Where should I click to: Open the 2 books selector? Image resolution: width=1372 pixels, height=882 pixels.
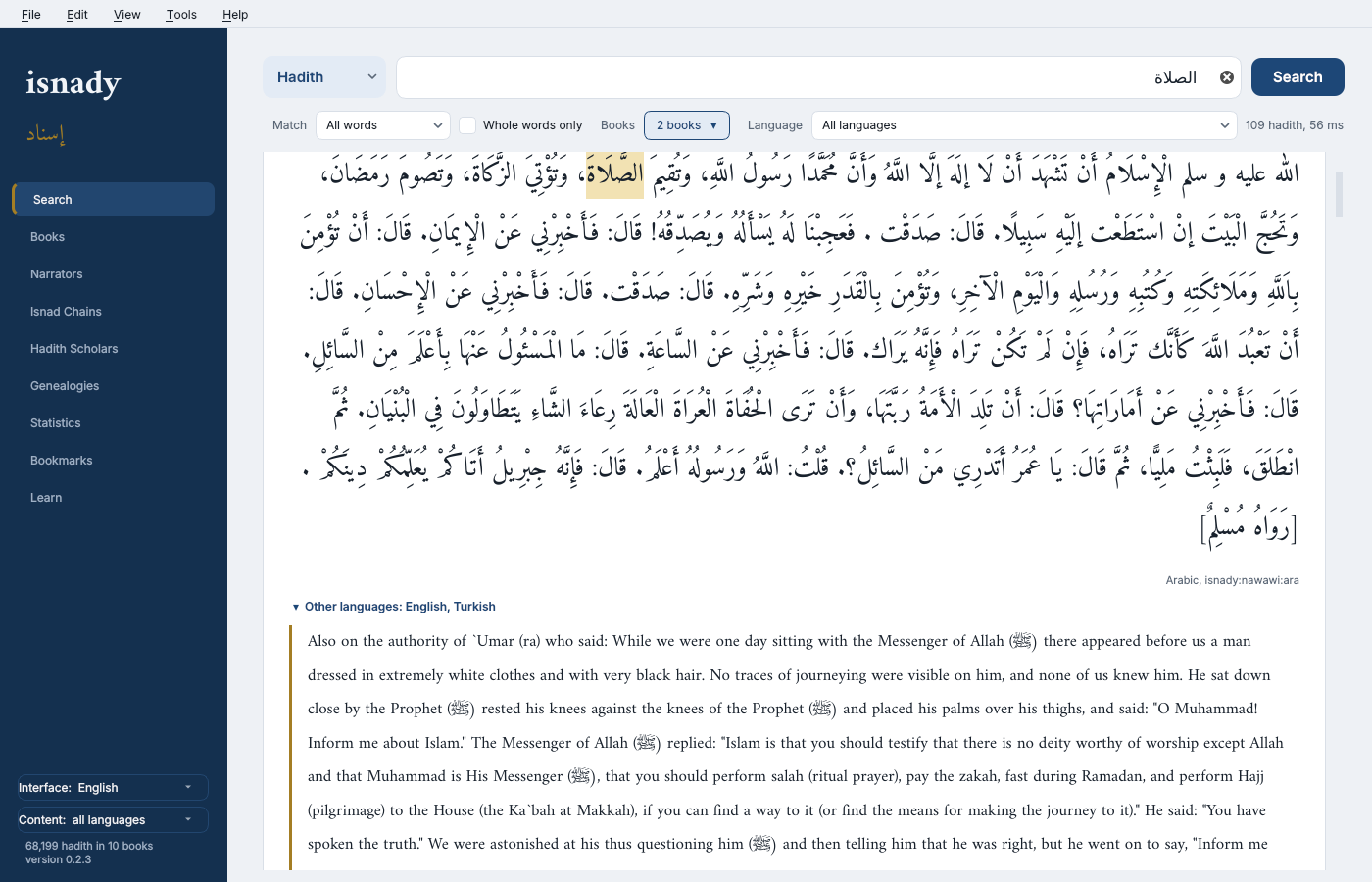pyautogui.click(x=687, y=125)
